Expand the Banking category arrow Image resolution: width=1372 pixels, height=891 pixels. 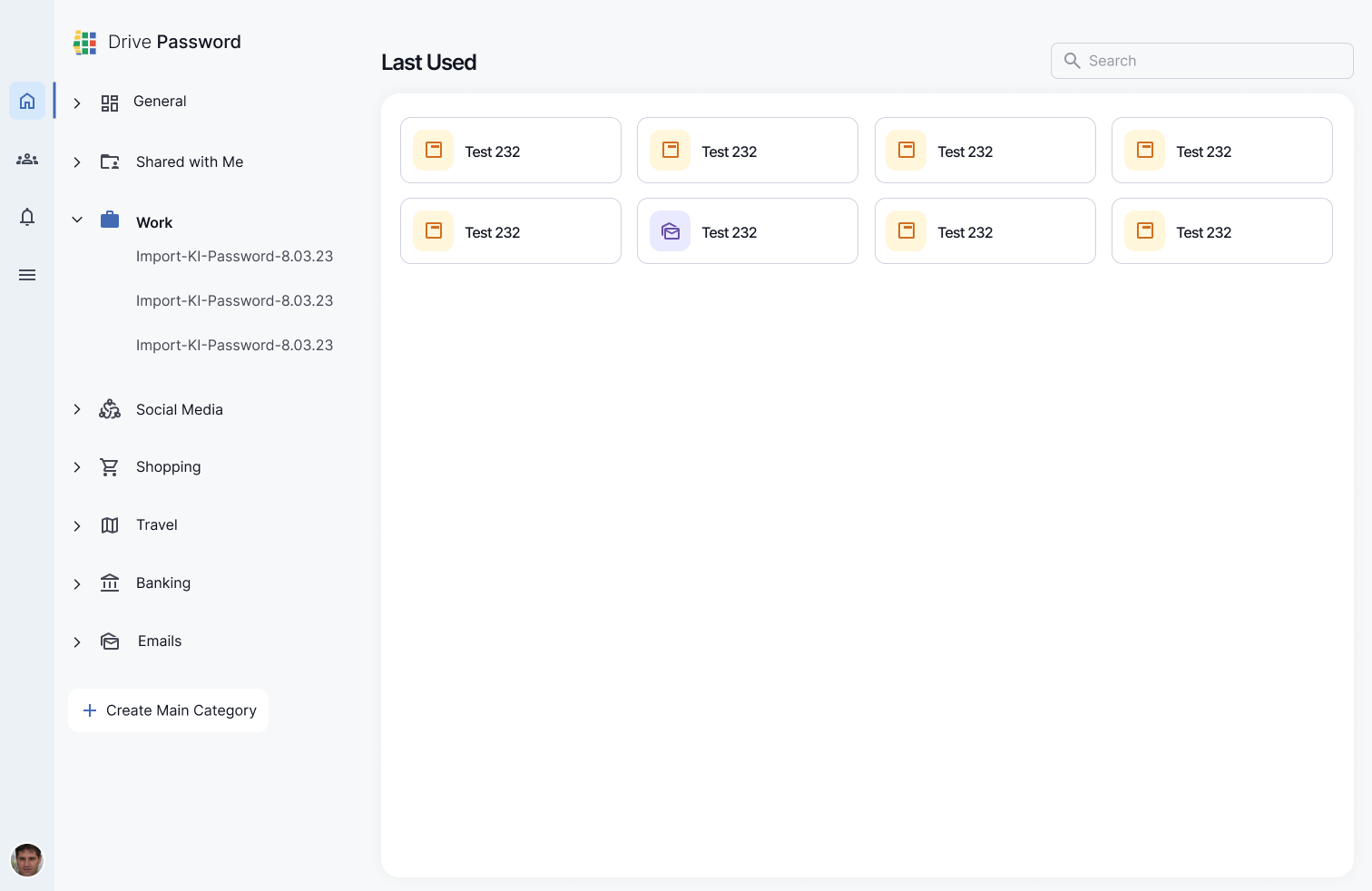coord(77,584)
